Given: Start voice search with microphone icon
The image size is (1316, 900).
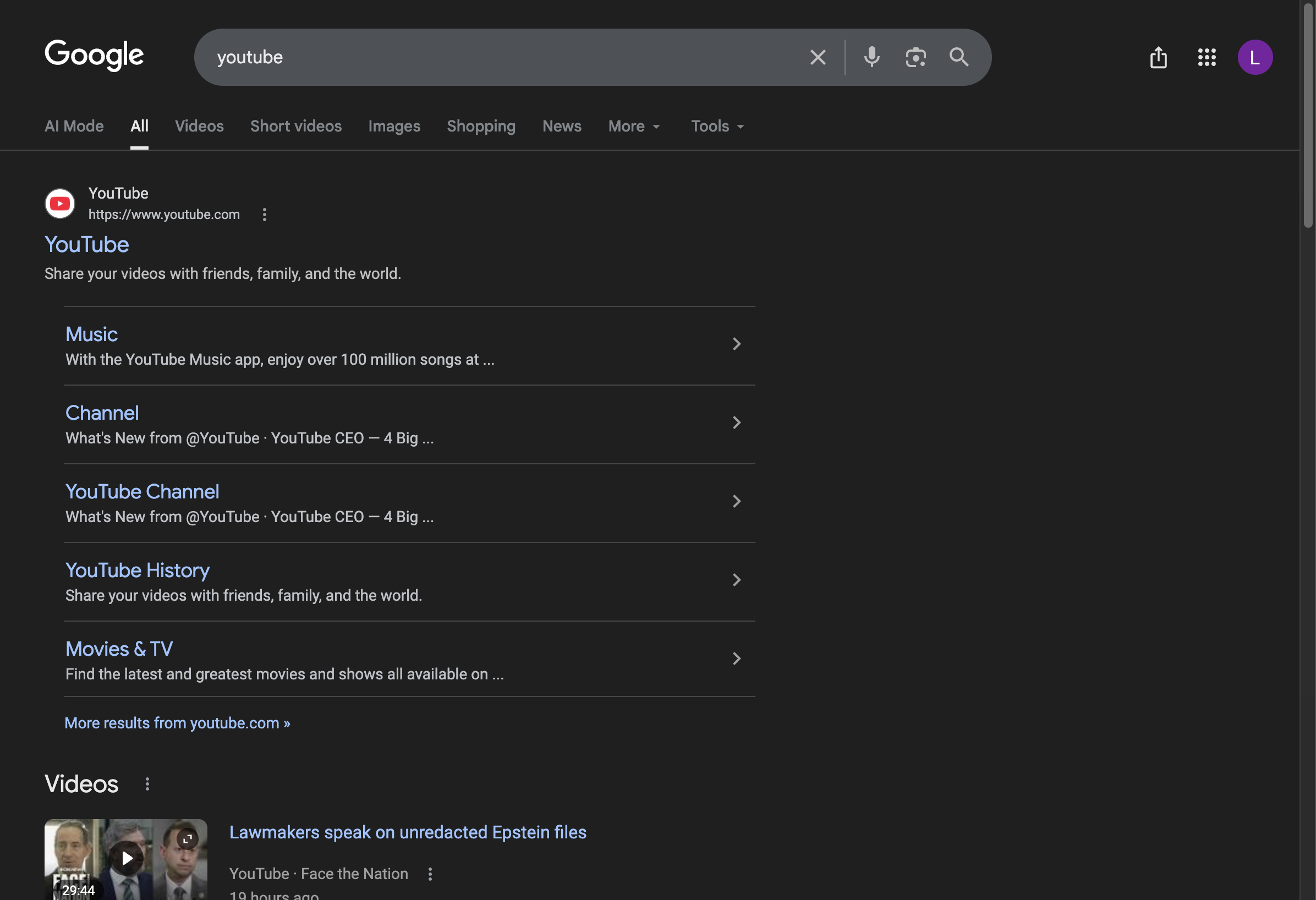Looking at the screenshot, I should [871, 57].
